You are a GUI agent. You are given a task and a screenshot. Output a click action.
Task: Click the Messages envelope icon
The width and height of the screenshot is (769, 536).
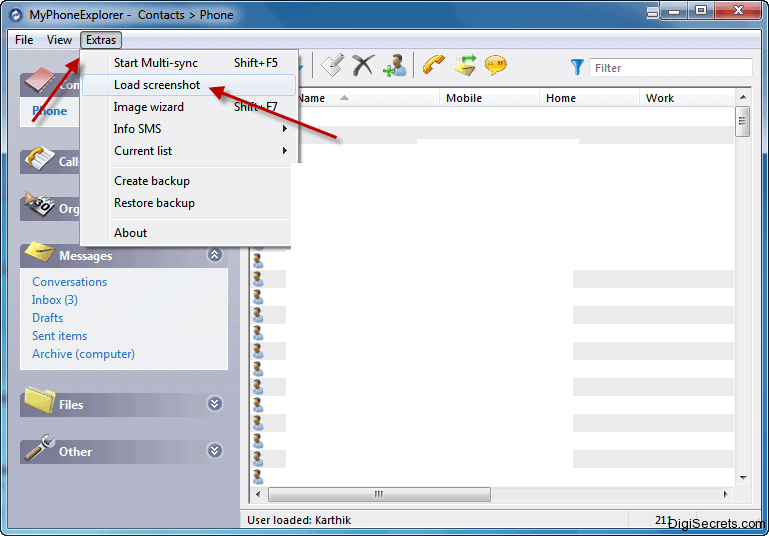(39, 252)
